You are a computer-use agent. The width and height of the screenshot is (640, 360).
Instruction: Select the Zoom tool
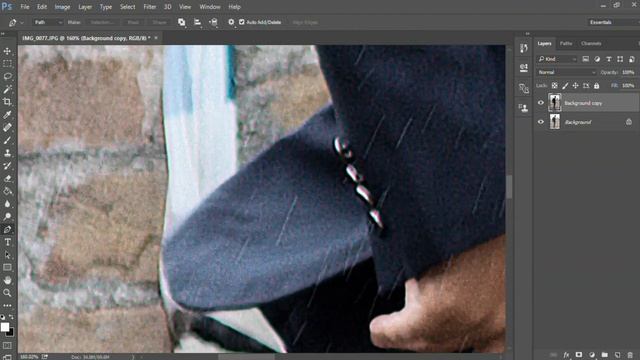point(7,293)
